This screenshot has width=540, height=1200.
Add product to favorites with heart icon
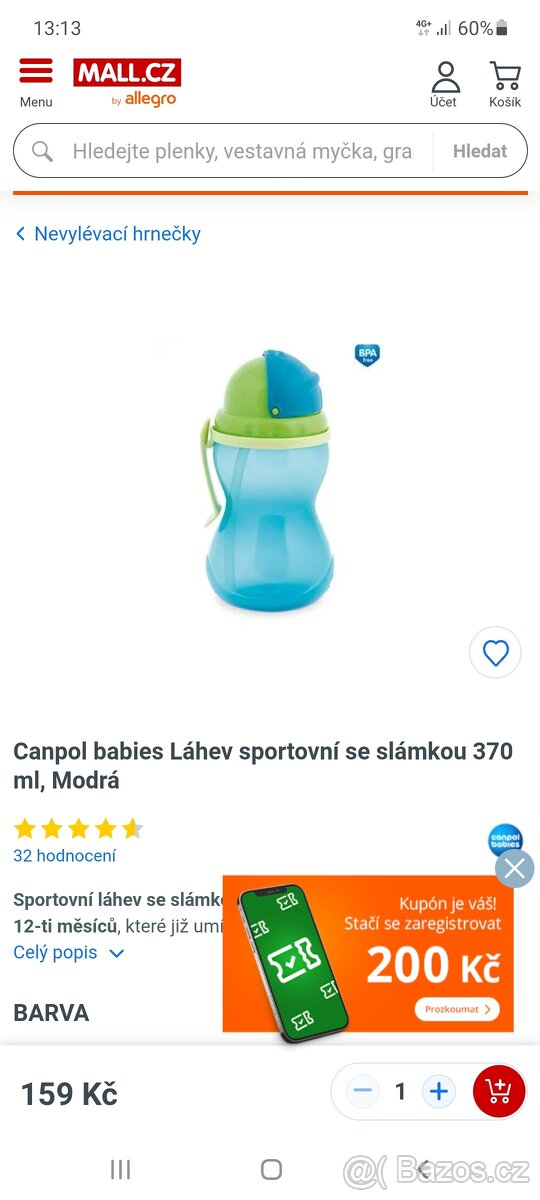click(495, 653)
